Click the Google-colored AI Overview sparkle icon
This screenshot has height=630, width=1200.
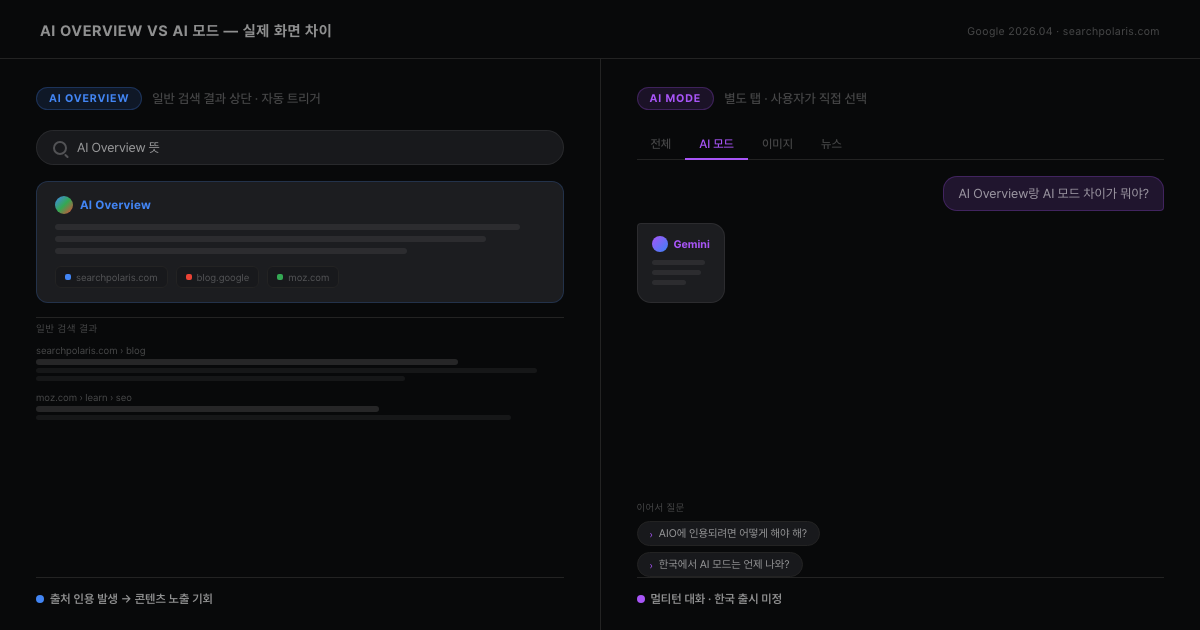tap(64, 204)
